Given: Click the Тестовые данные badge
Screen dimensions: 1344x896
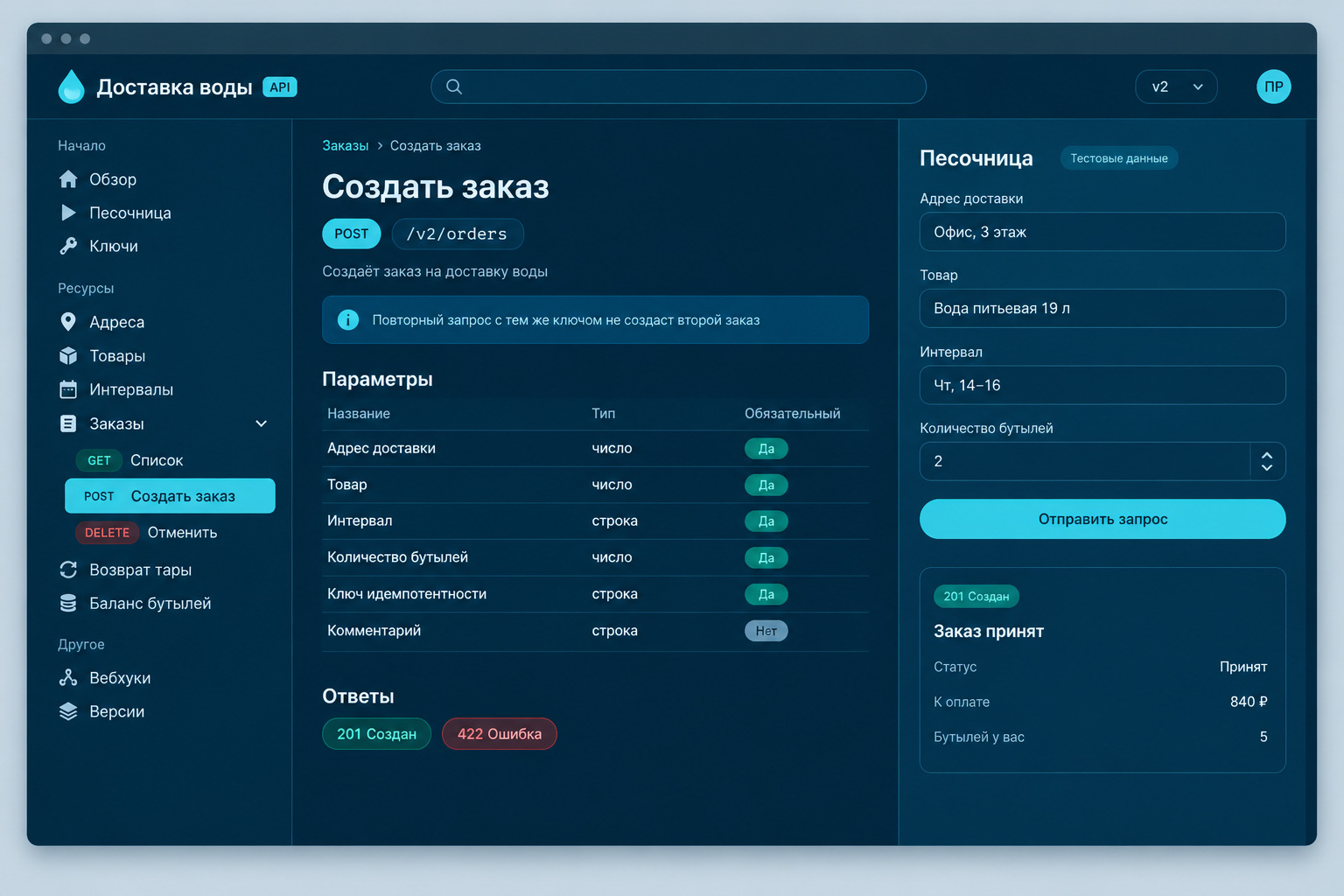Looking at the screenshot, I should (1119, 158).
